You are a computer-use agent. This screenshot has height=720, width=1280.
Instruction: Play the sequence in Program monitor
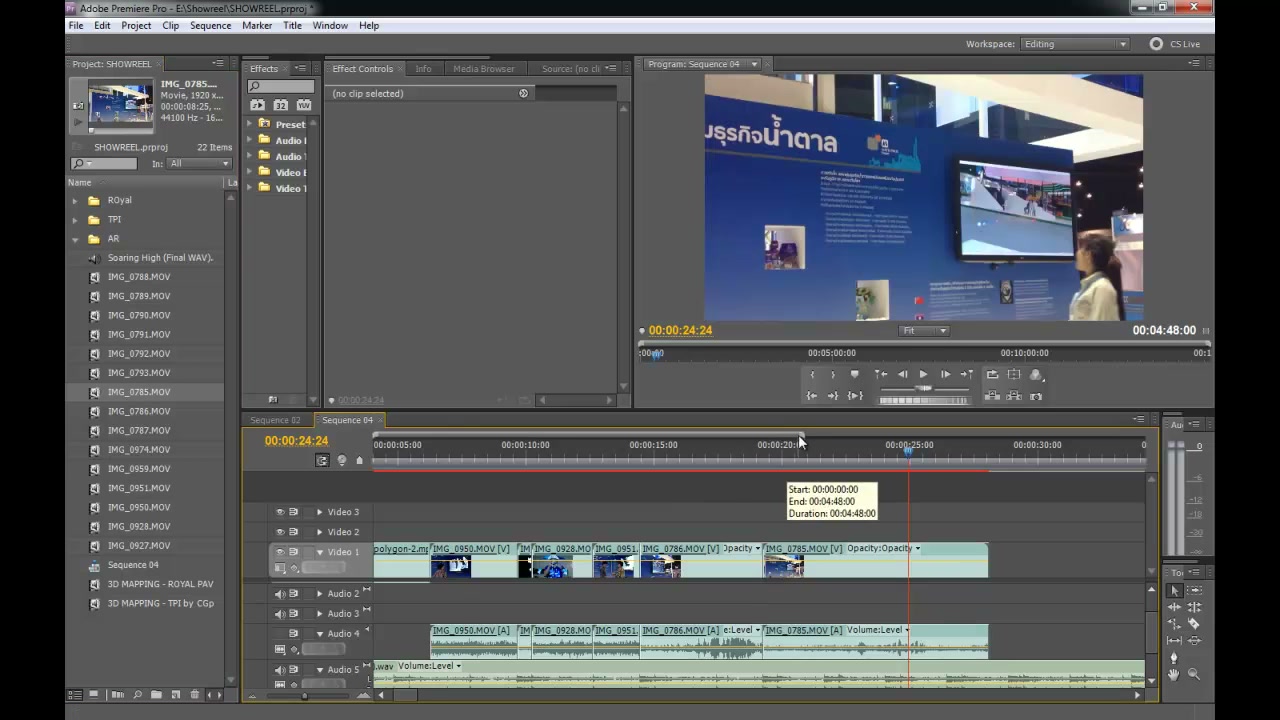pos(923,375)
